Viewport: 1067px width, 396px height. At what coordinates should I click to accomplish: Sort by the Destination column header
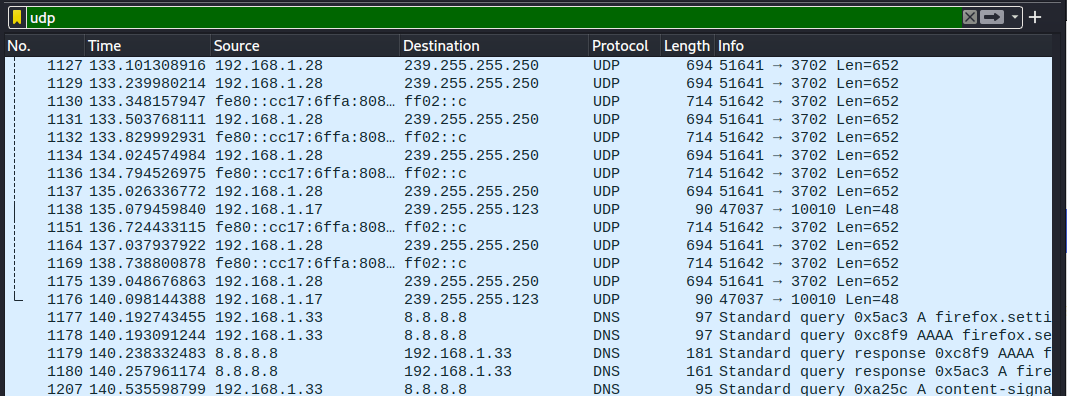[x=494, y=46]
